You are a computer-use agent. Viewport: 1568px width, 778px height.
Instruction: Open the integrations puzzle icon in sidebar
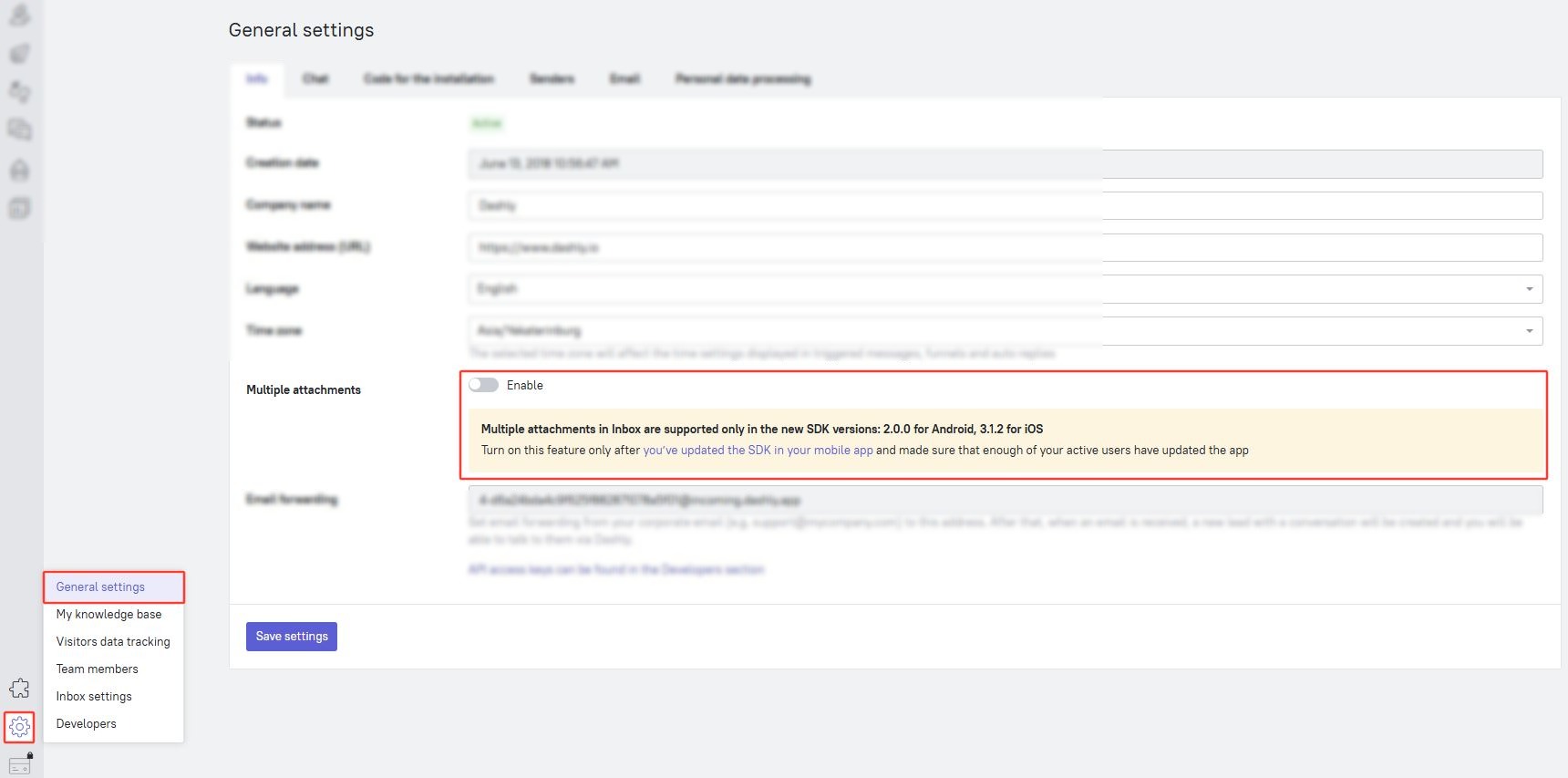[x=19, y=688]
